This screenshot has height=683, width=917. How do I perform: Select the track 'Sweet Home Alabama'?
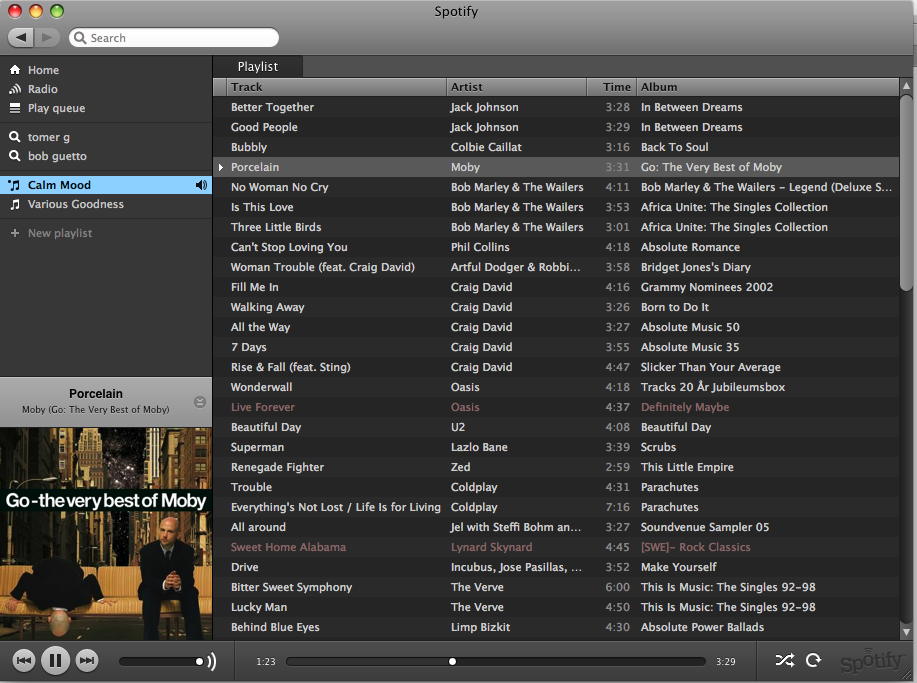tap(288, 547)
